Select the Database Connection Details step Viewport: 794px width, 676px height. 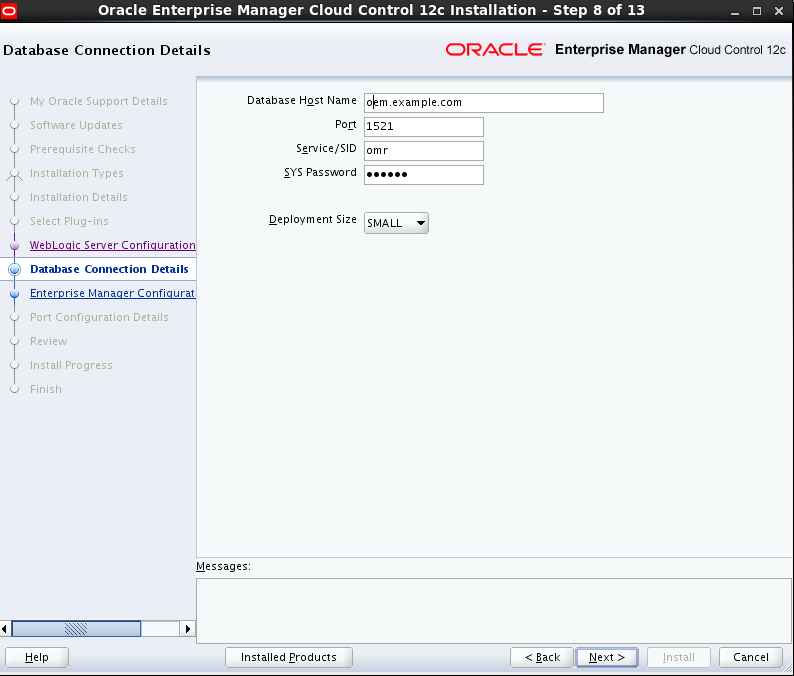click(109, 269)
